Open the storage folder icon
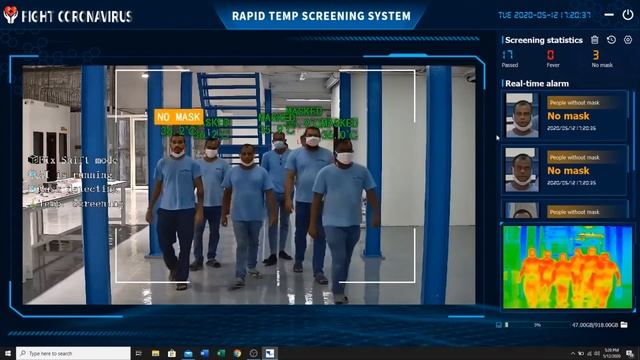Image resolution: width=640 pixels, height=360 pixels. (624, 324)
